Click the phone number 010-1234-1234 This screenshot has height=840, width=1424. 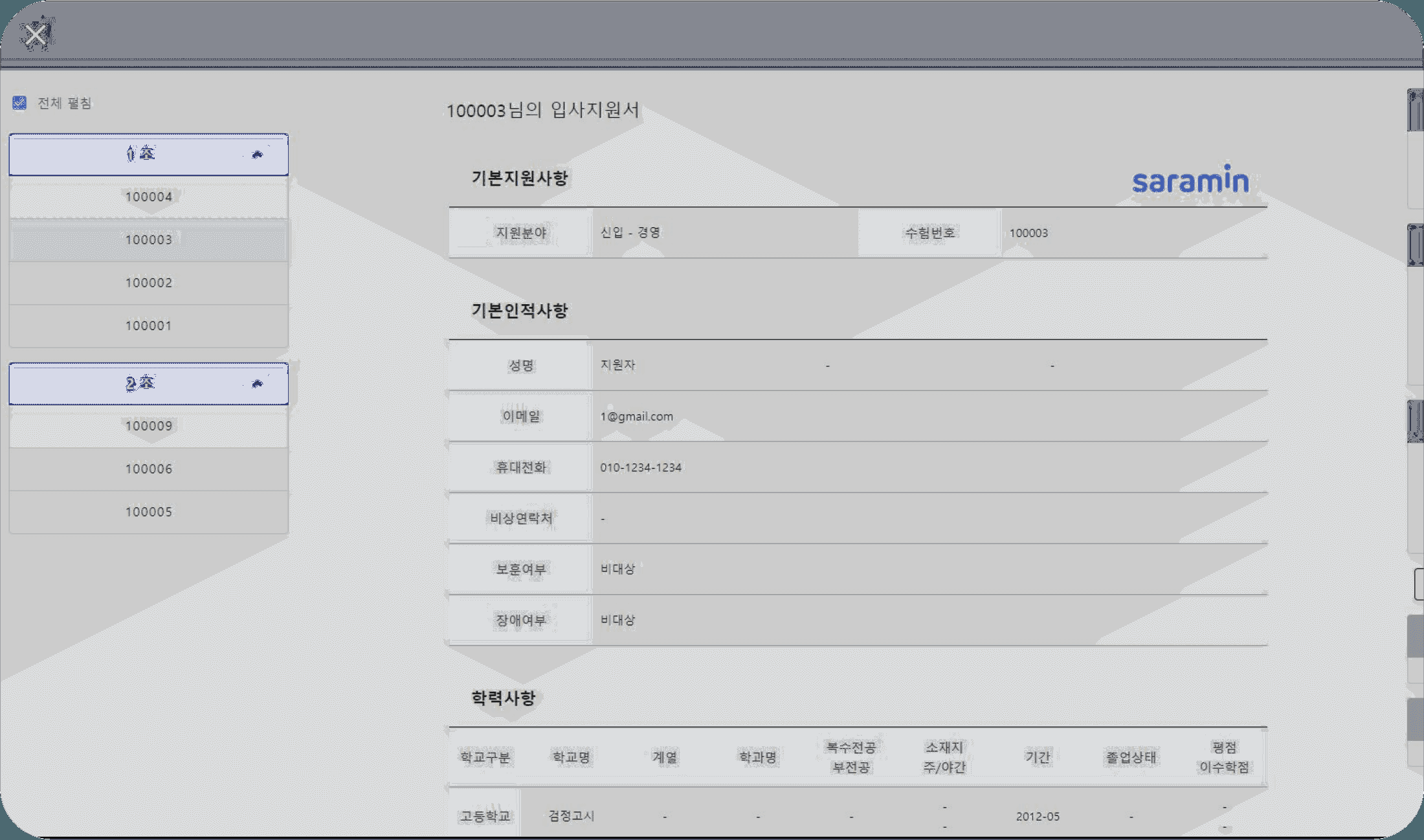640,467
